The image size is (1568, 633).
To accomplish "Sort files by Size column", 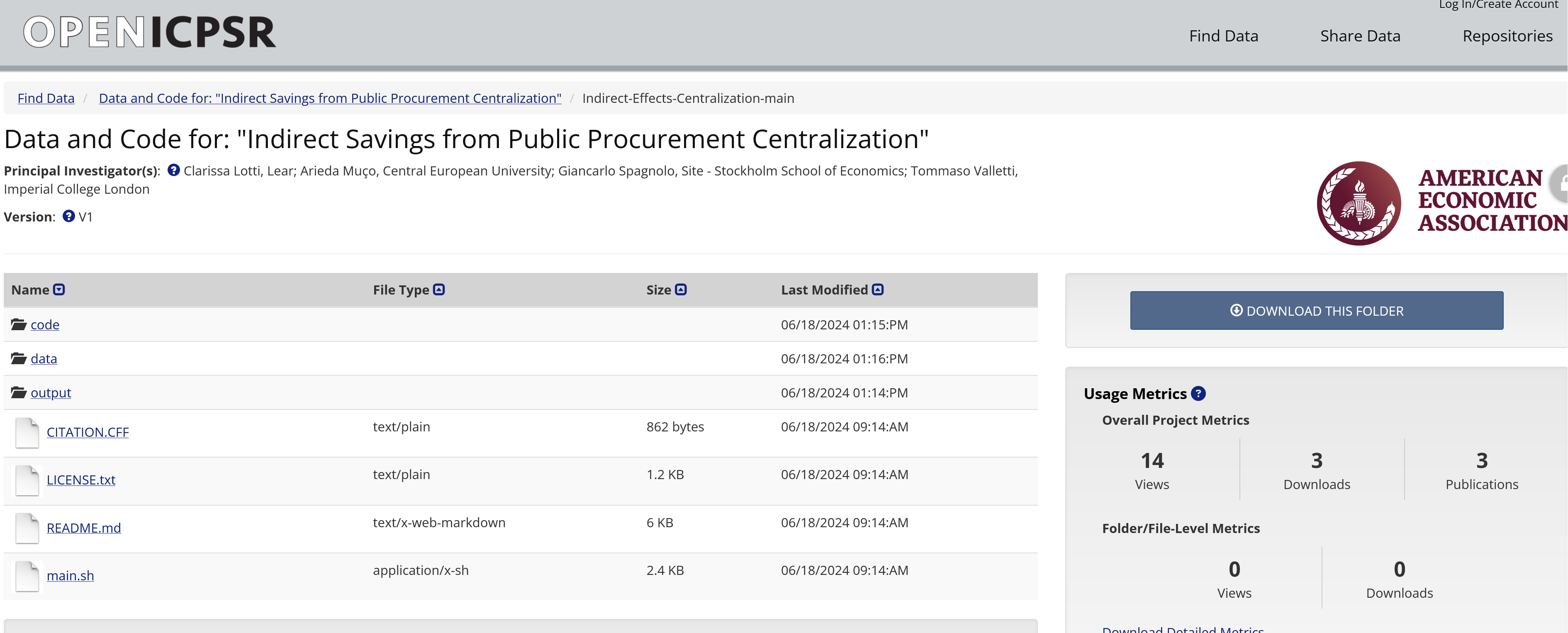I will coord(681,290).
